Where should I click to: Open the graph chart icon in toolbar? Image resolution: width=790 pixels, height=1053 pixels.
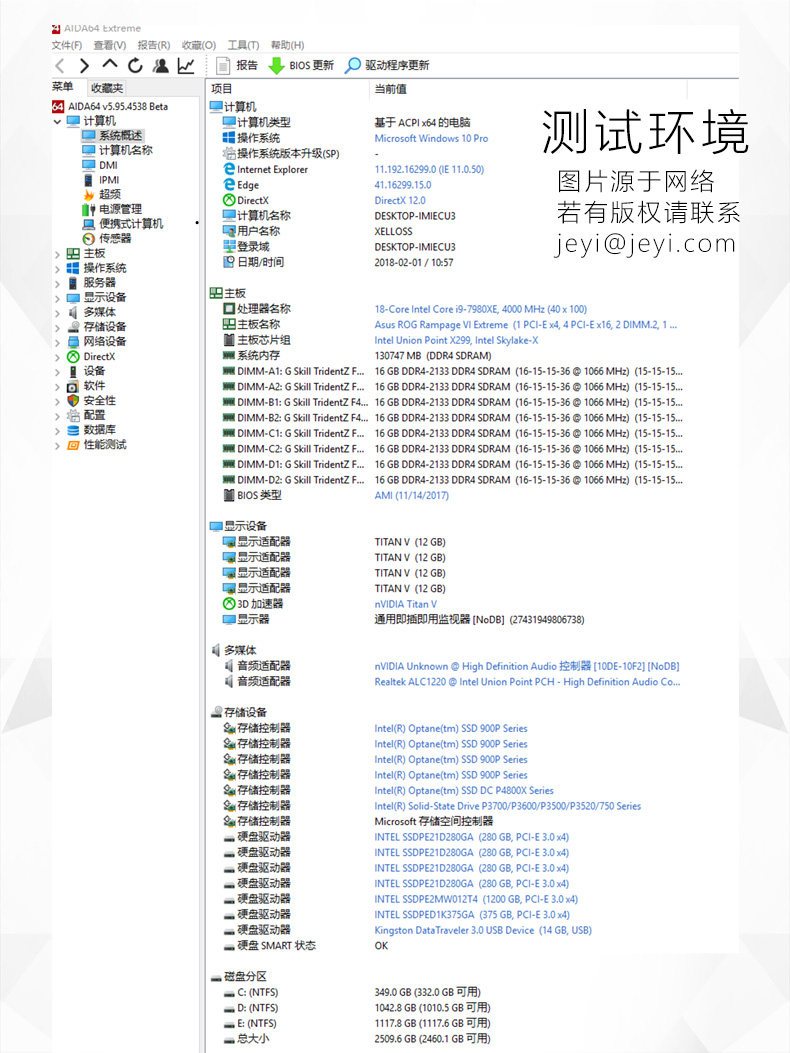coord(185,65)
